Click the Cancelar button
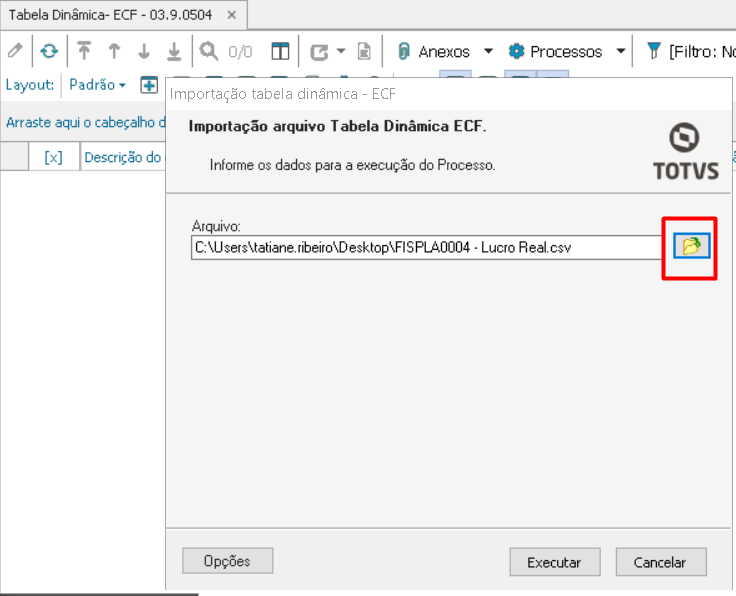Viewport: 736px width, 596px height. tap(661, 562)
